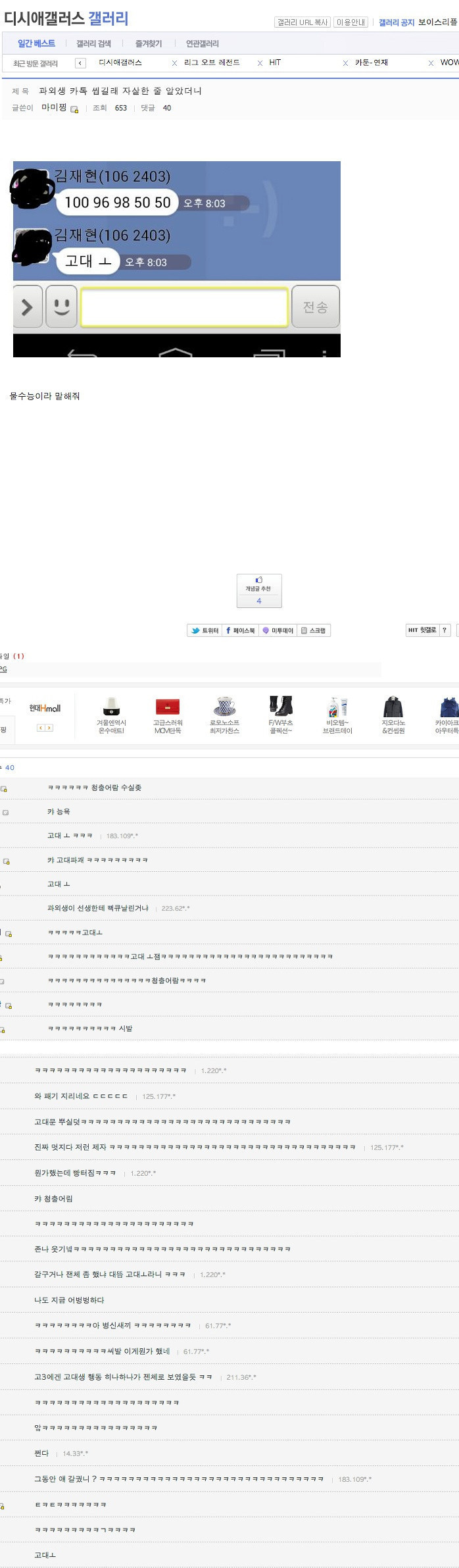Switch to the 일간 베스트 tab

pyautogui.click(x=36, y=43)
